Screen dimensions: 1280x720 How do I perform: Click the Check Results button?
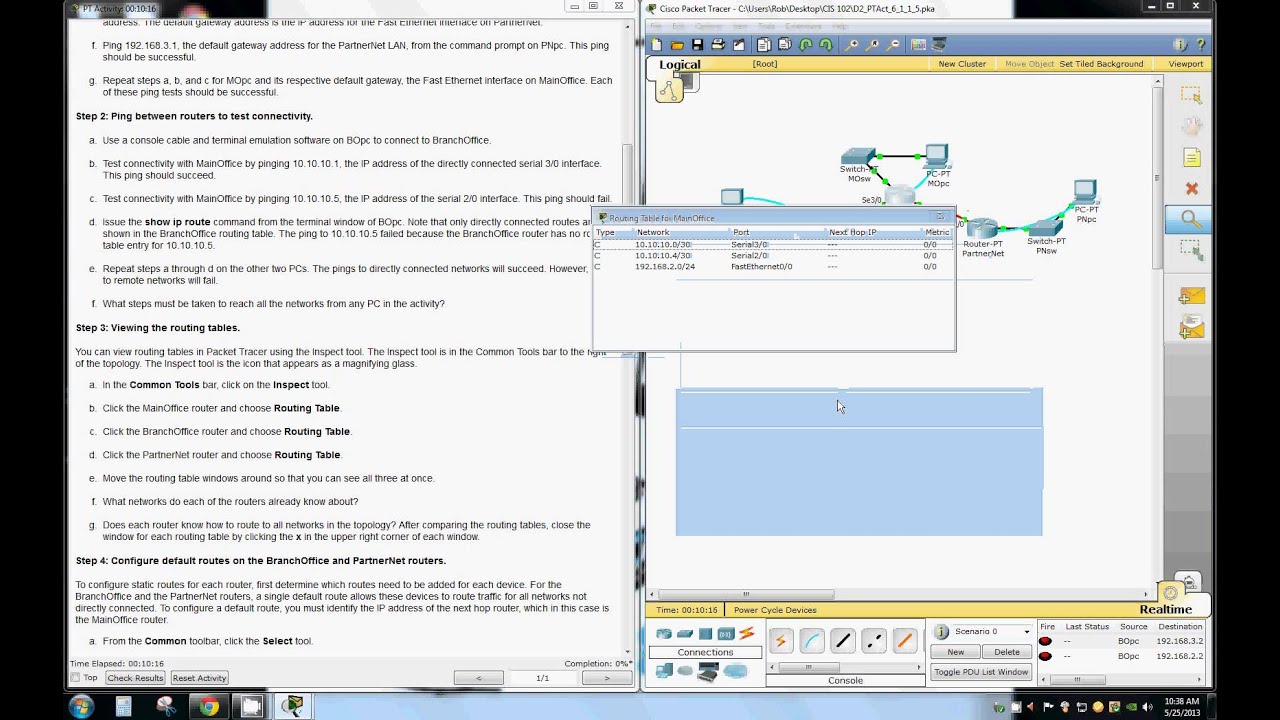135,678
